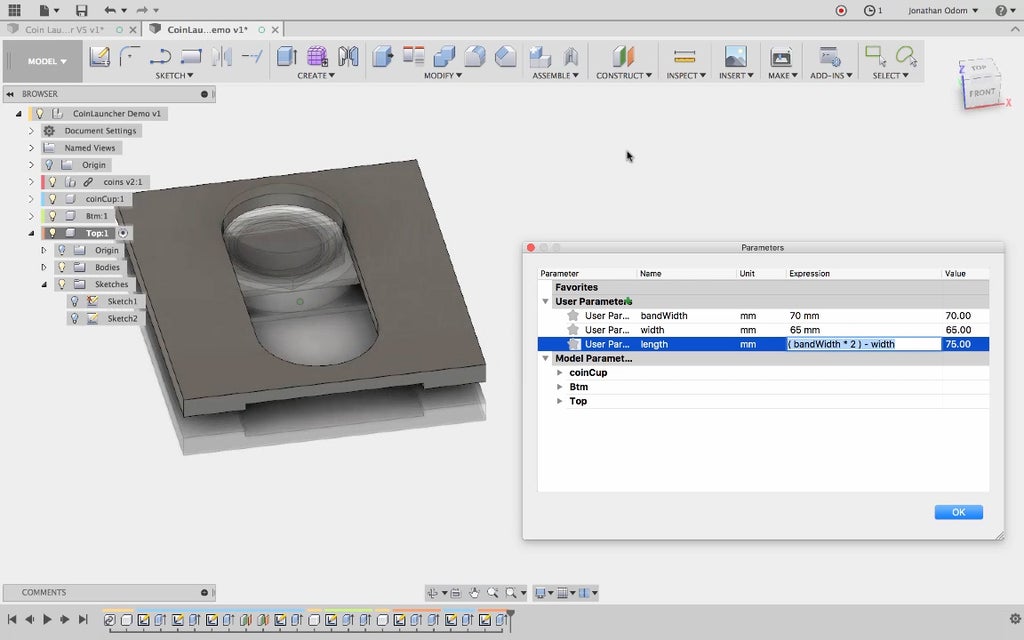Open the MODIFY menu

click(440, 76)
